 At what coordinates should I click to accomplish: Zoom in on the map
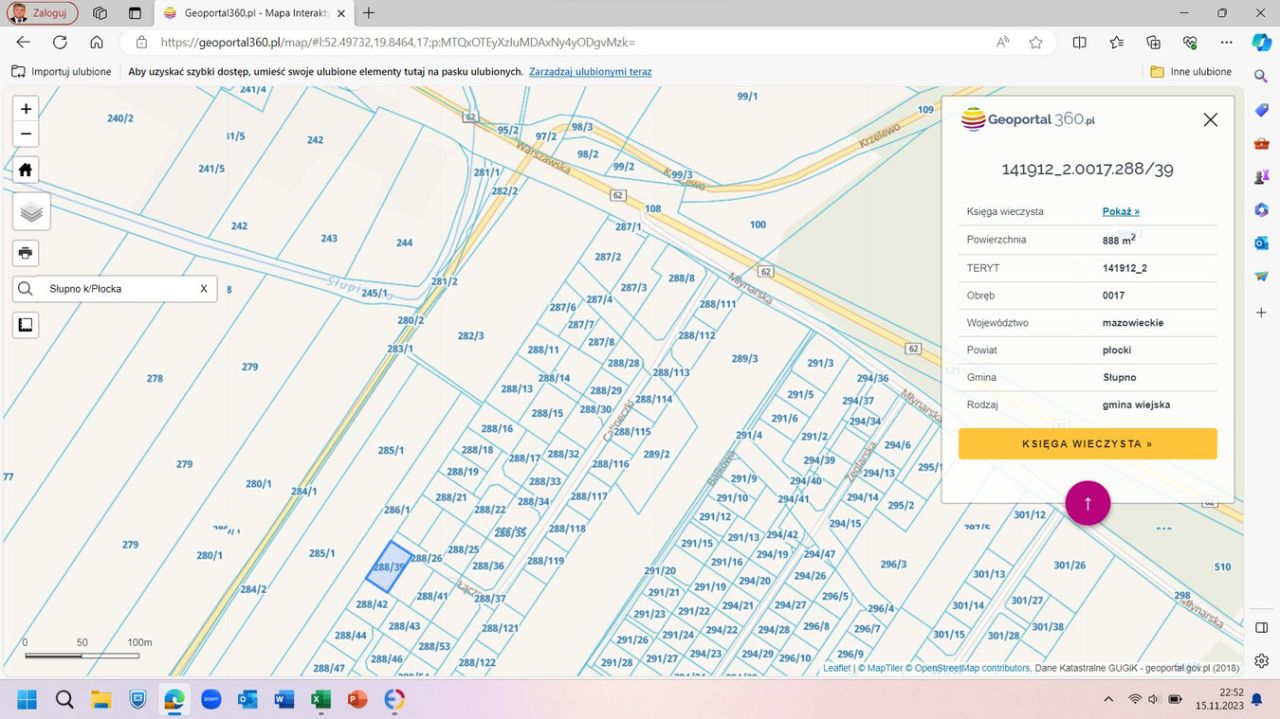point(26,108)
